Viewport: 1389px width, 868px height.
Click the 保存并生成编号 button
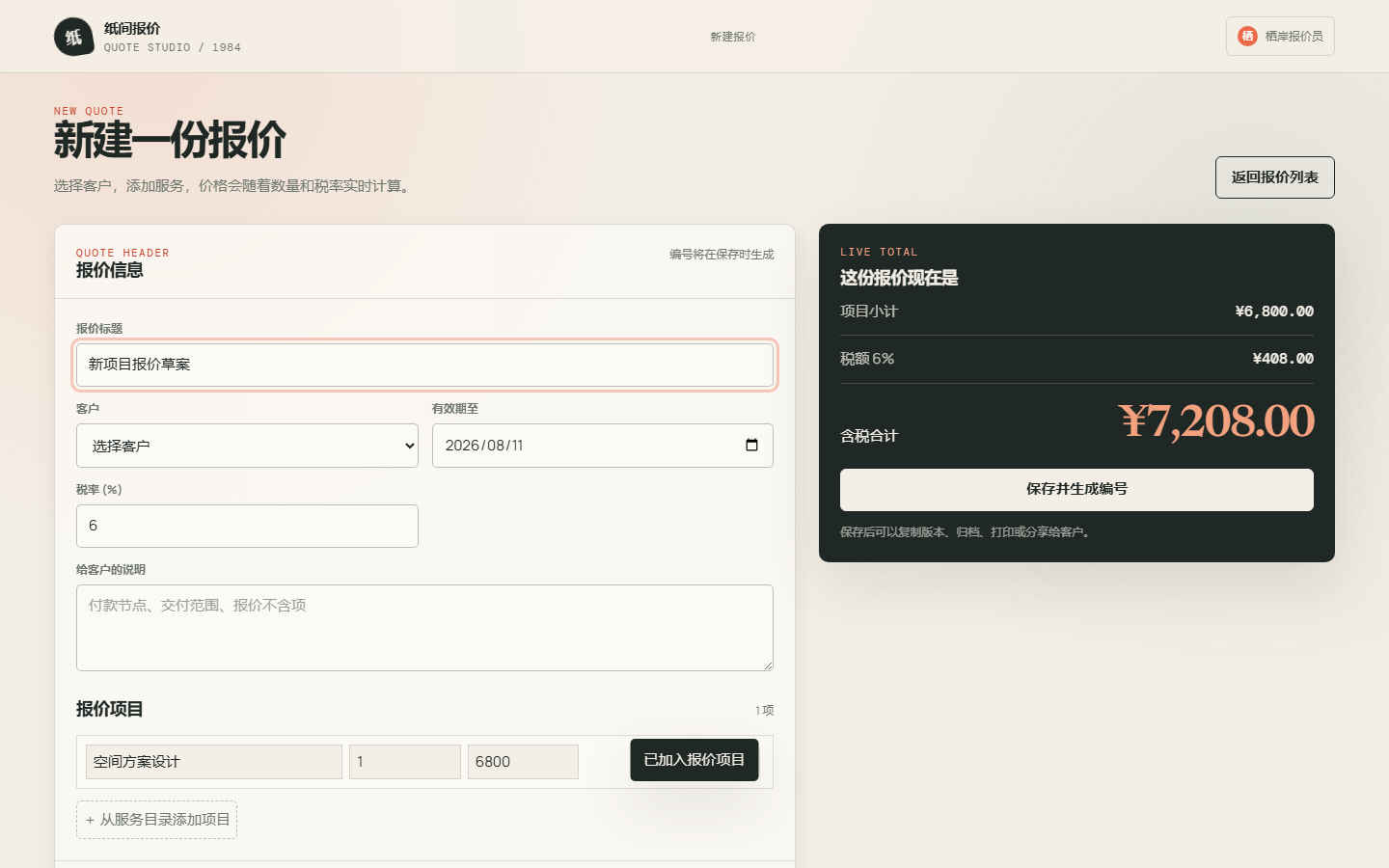click(x=1076, y=489)
